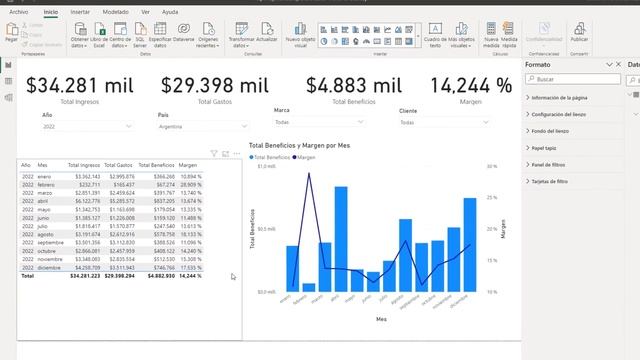
Task: Collapse Formato pane with chevron
Action: coord(609,64)
